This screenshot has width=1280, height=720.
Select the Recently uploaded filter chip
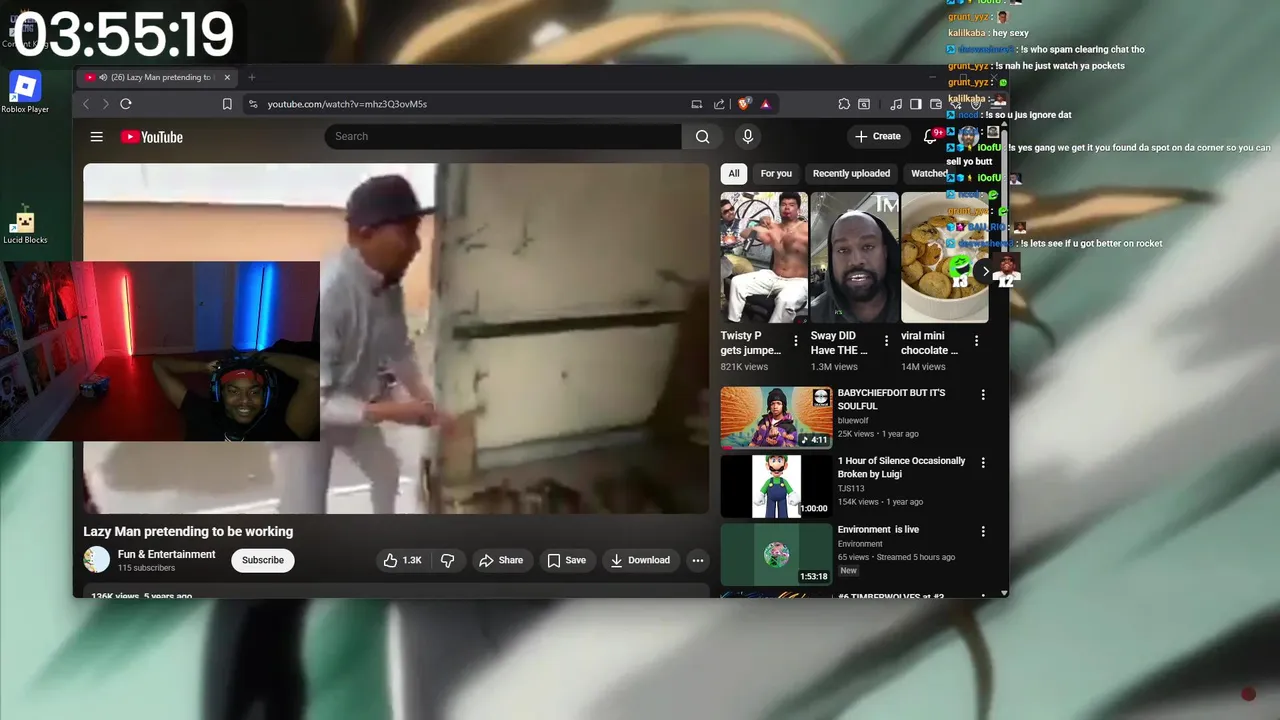click(x=851, y=173)
